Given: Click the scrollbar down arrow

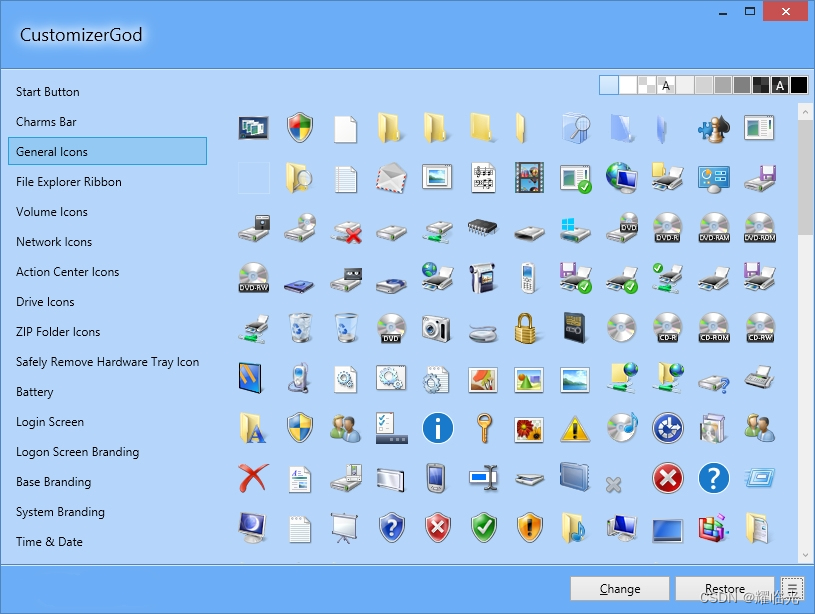Looking at the screenshot, I should point(805,555).
